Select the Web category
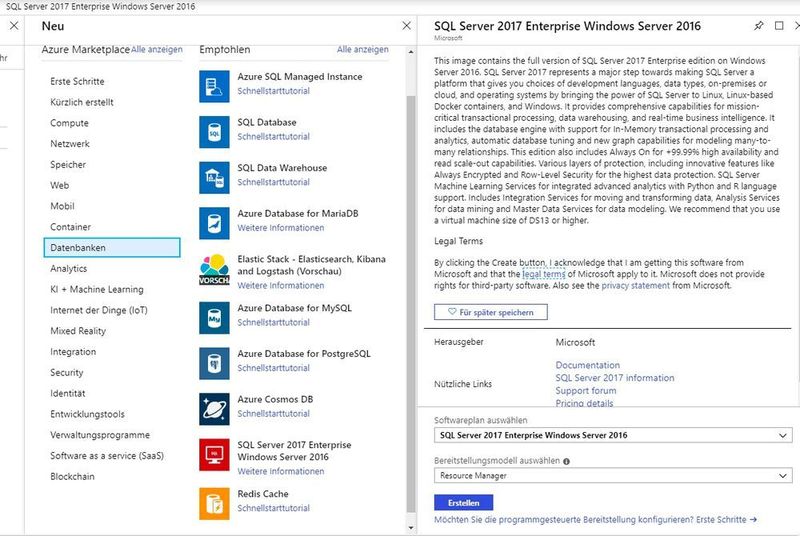This screenshot has height=536, width=800. click(x=60, y=185)
